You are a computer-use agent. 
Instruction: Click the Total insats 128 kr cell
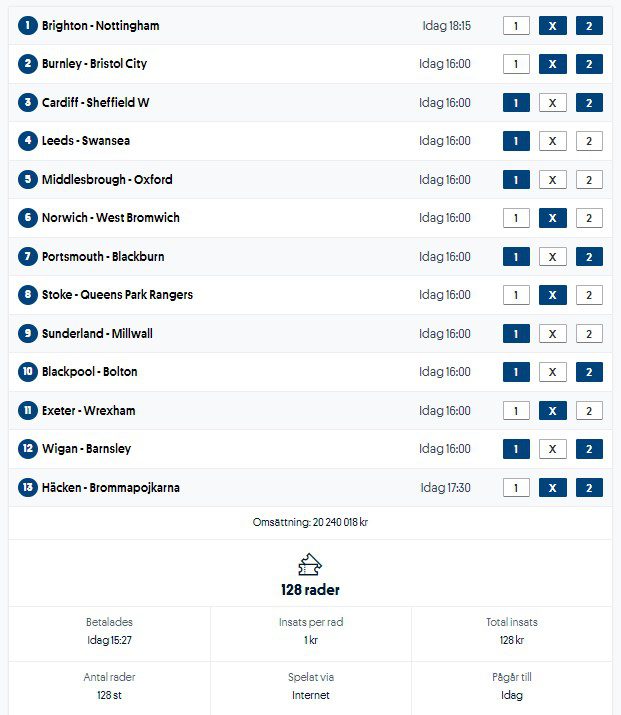point(511,631)
